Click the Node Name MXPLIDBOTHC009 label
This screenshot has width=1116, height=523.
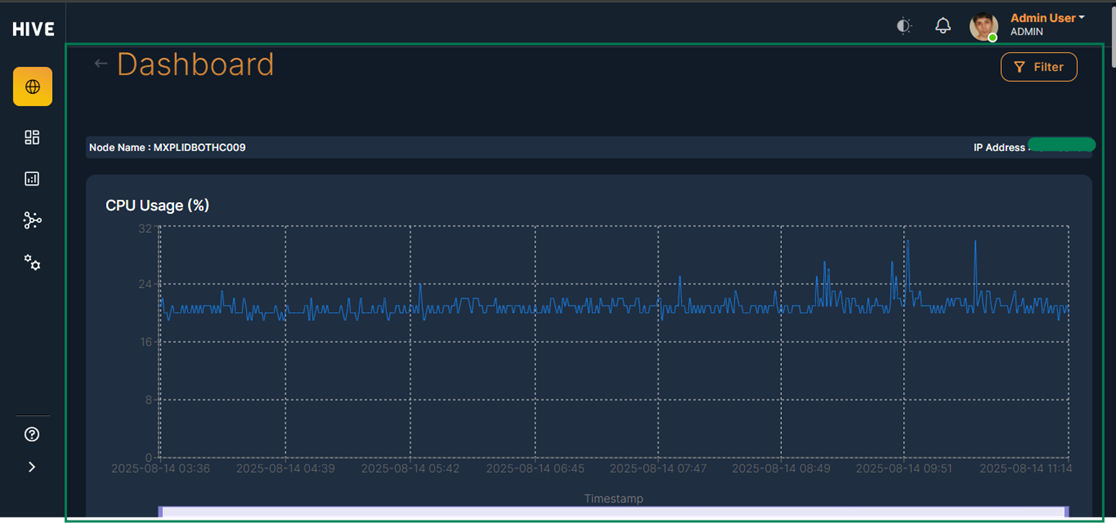click(x=167, y=147)
